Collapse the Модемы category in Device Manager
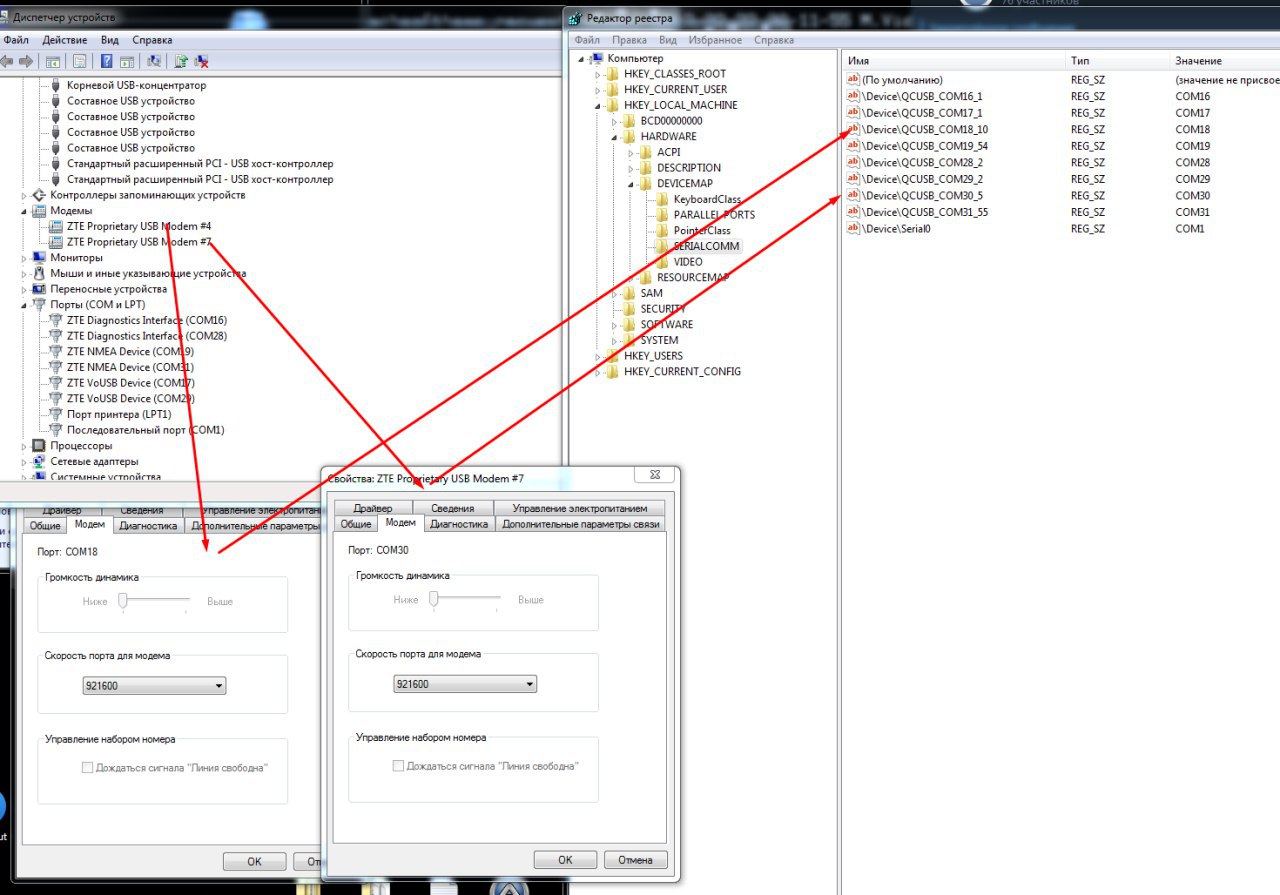The image size is (1280, 895). click(25, 211)
